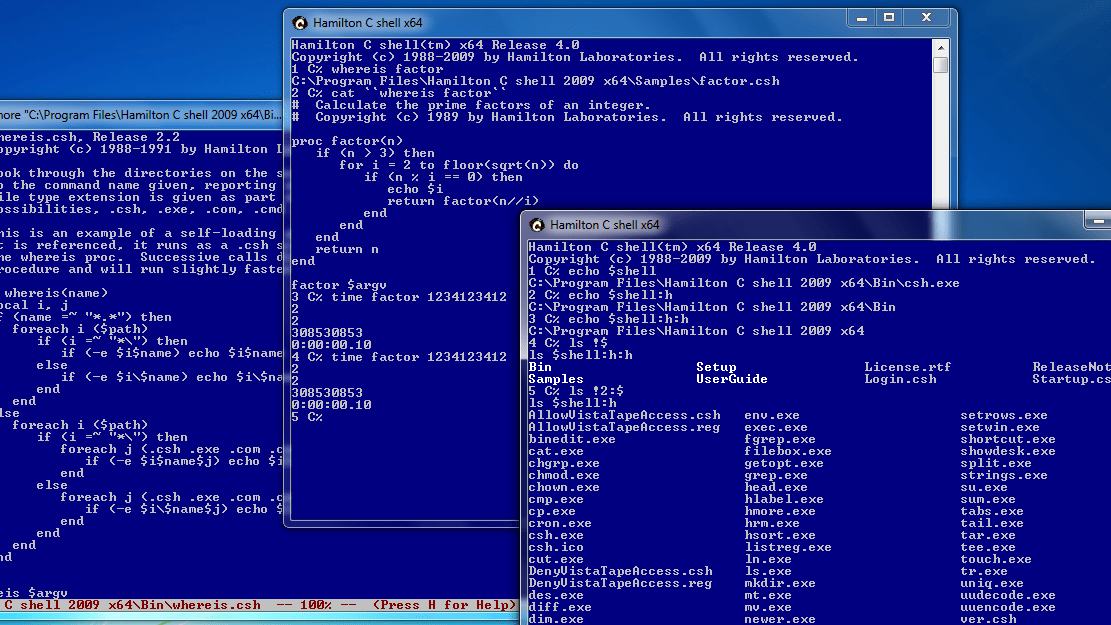
Task: Click 'showdesk.exe' in file listing
Action: (1008, 451)
